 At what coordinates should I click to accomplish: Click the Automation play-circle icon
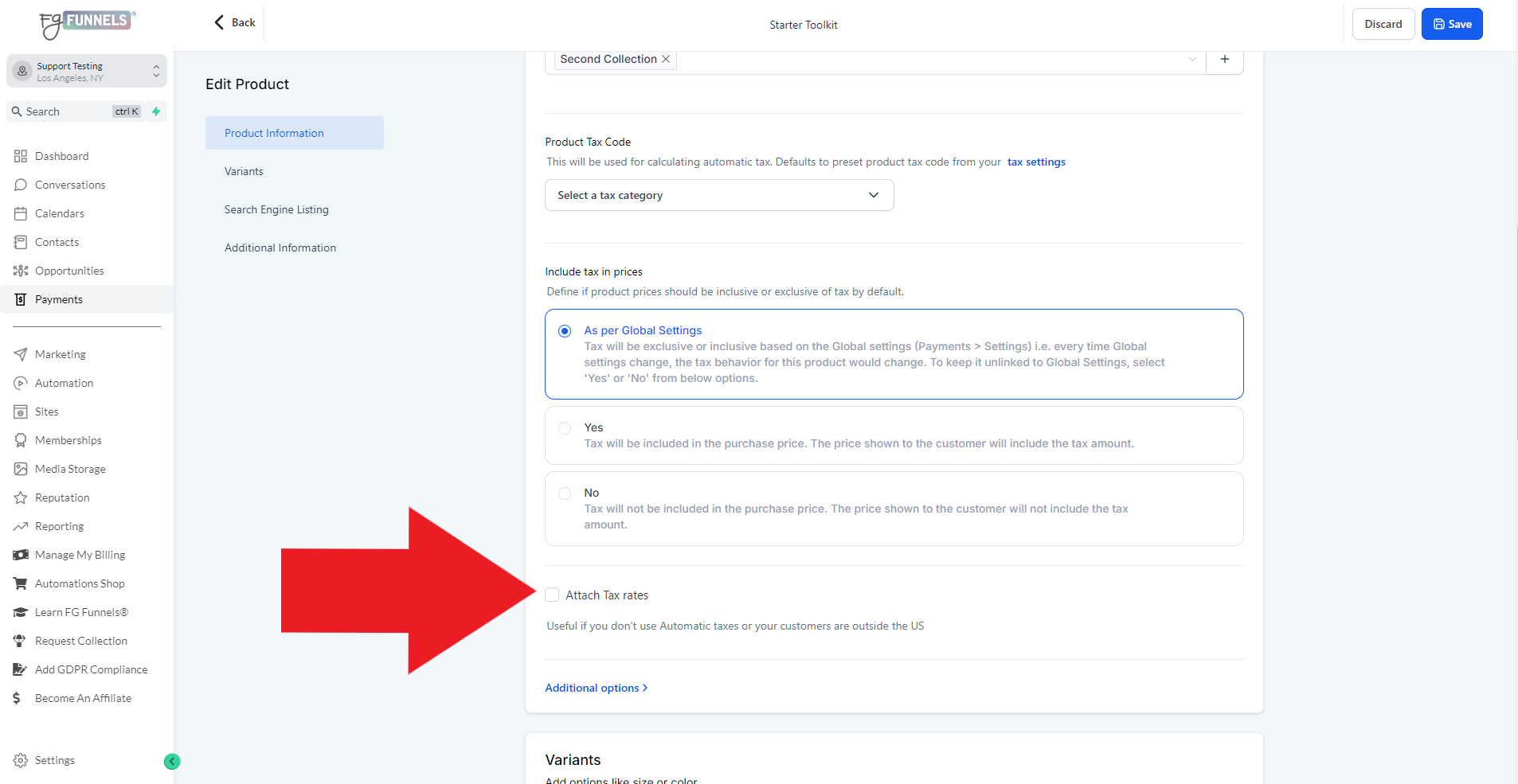point(21,383)
